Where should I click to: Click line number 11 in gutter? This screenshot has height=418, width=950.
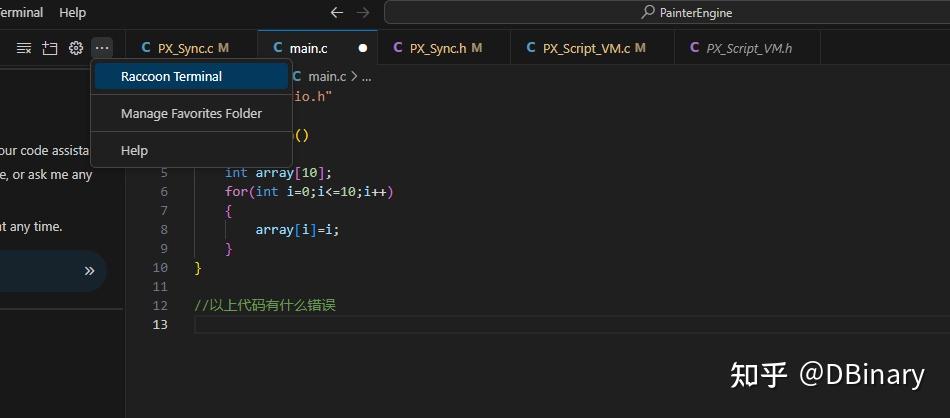click(160, 287)
